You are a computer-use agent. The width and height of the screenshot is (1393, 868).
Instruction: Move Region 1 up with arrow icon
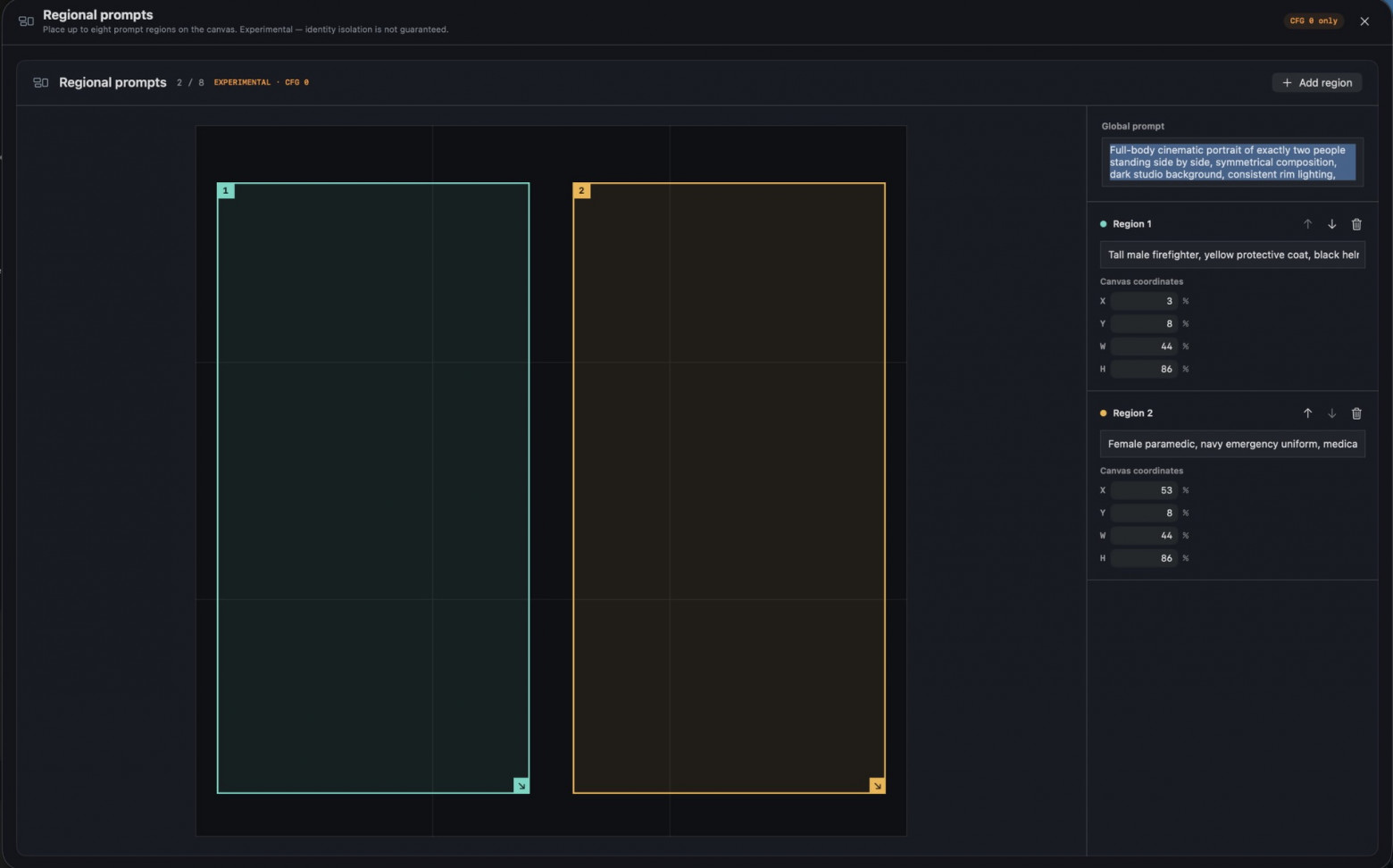(1307, 224)
